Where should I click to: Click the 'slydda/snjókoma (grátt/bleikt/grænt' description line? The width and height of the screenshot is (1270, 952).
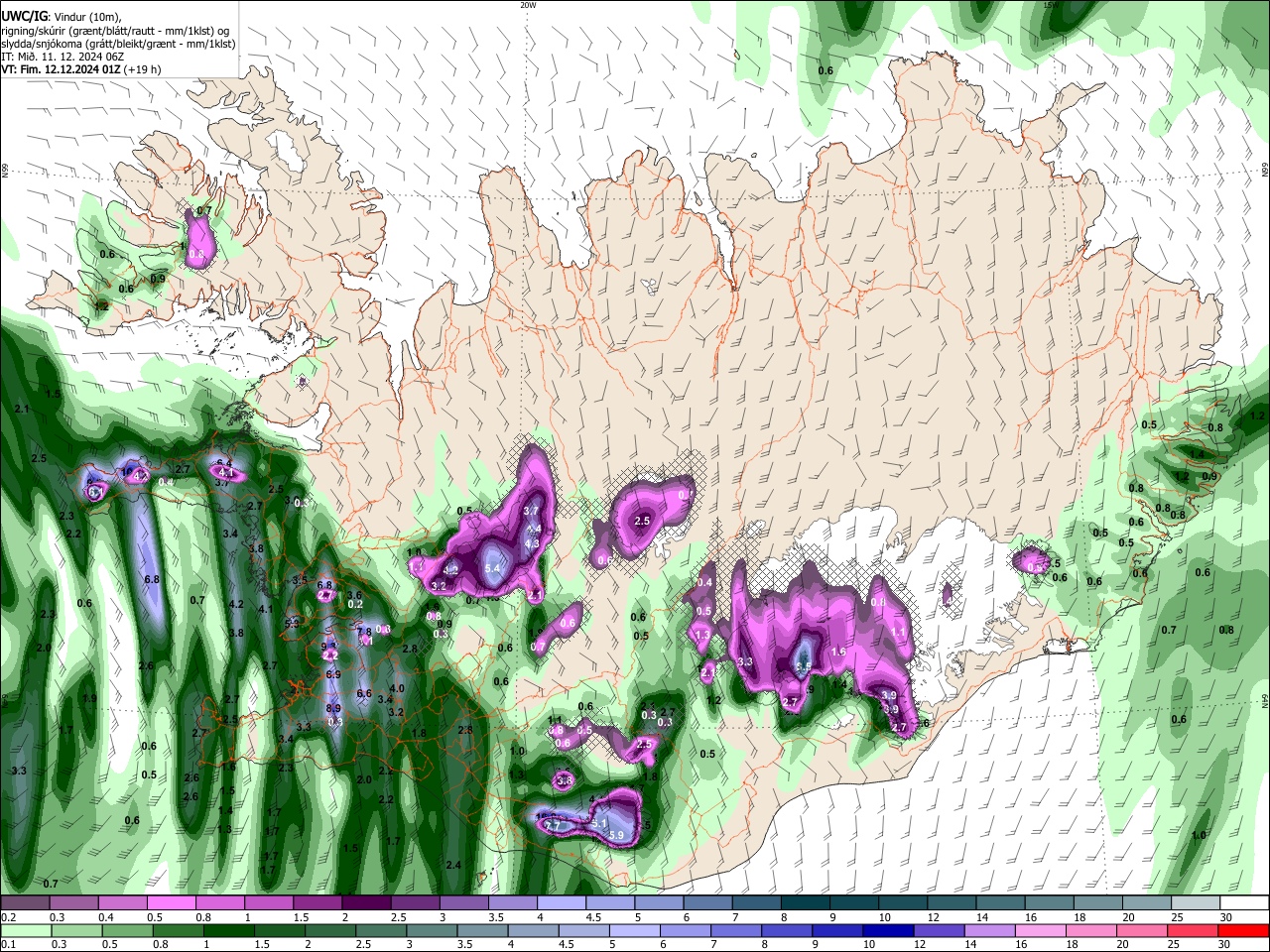(118, 44)
